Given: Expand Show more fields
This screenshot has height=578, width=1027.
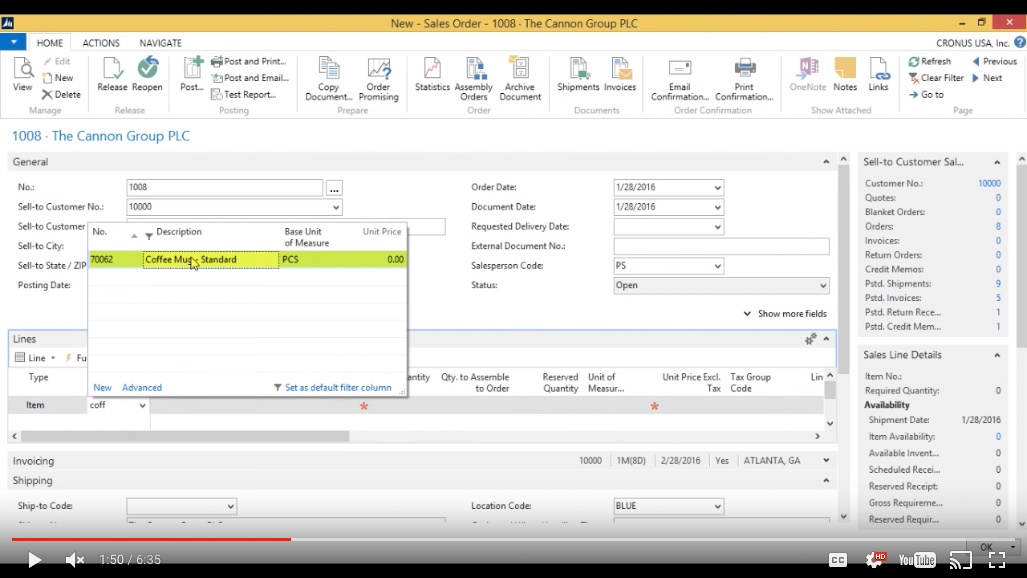Looking at the screenshot, I should [785, 314].
